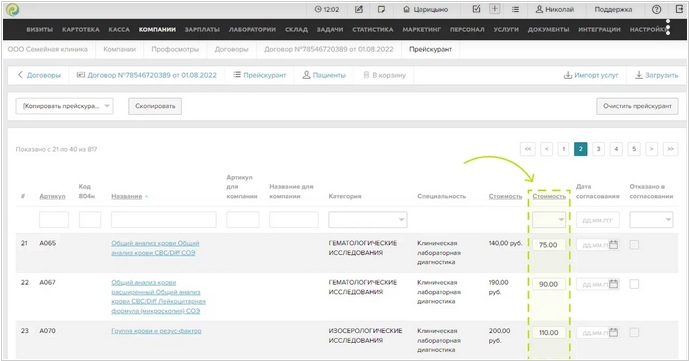Click the green app logo icon

pyautogui.click(x=12, y=10)
